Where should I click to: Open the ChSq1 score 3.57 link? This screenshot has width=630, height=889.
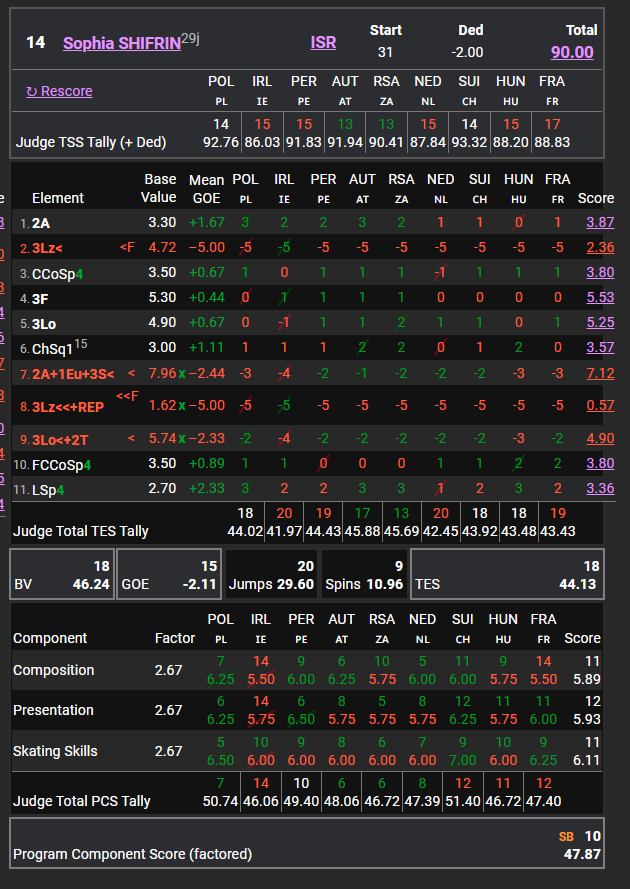(599, 347)
